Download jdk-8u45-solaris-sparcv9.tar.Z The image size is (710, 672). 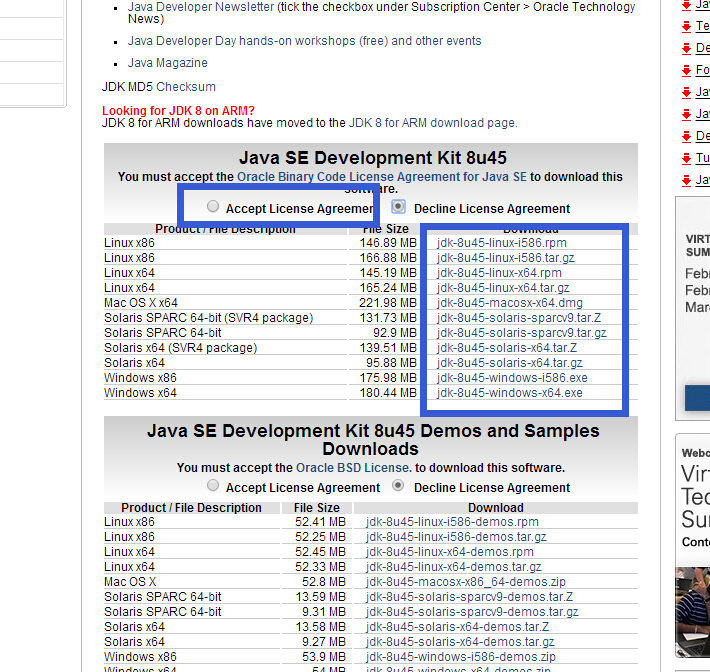pos(519,317)
